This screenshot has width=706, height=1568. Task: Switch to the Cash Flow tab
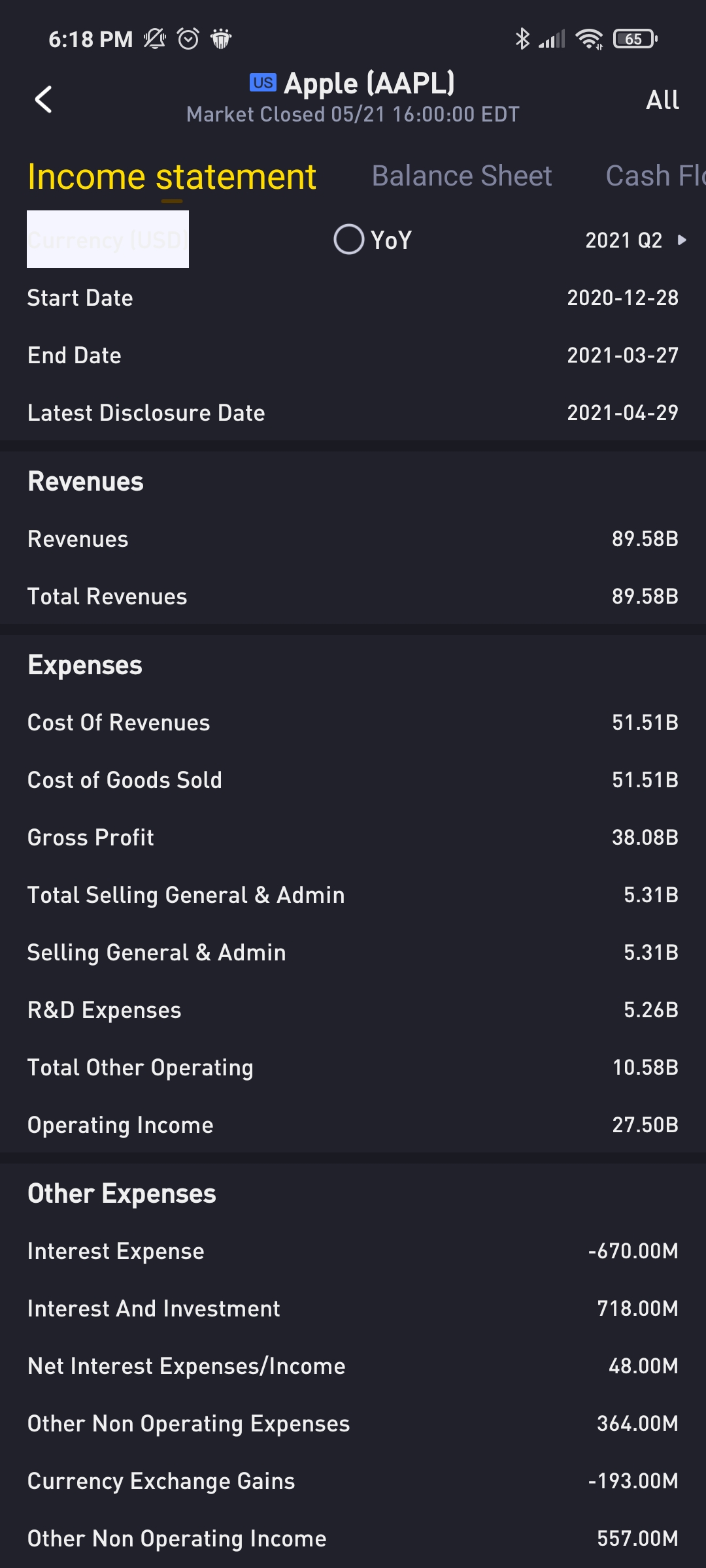[x=655, y=176]
